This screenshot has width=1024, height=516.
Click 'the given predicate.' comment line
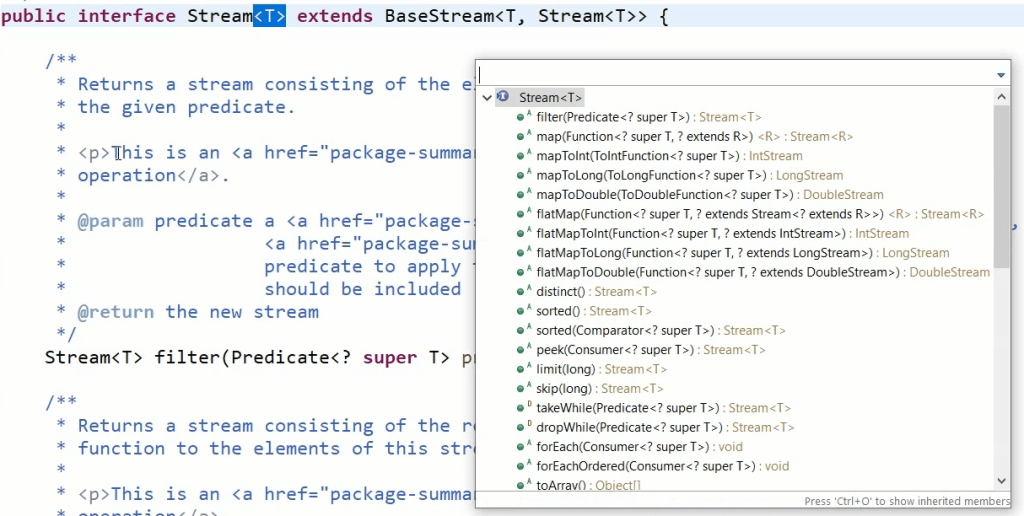coord(187,107)
